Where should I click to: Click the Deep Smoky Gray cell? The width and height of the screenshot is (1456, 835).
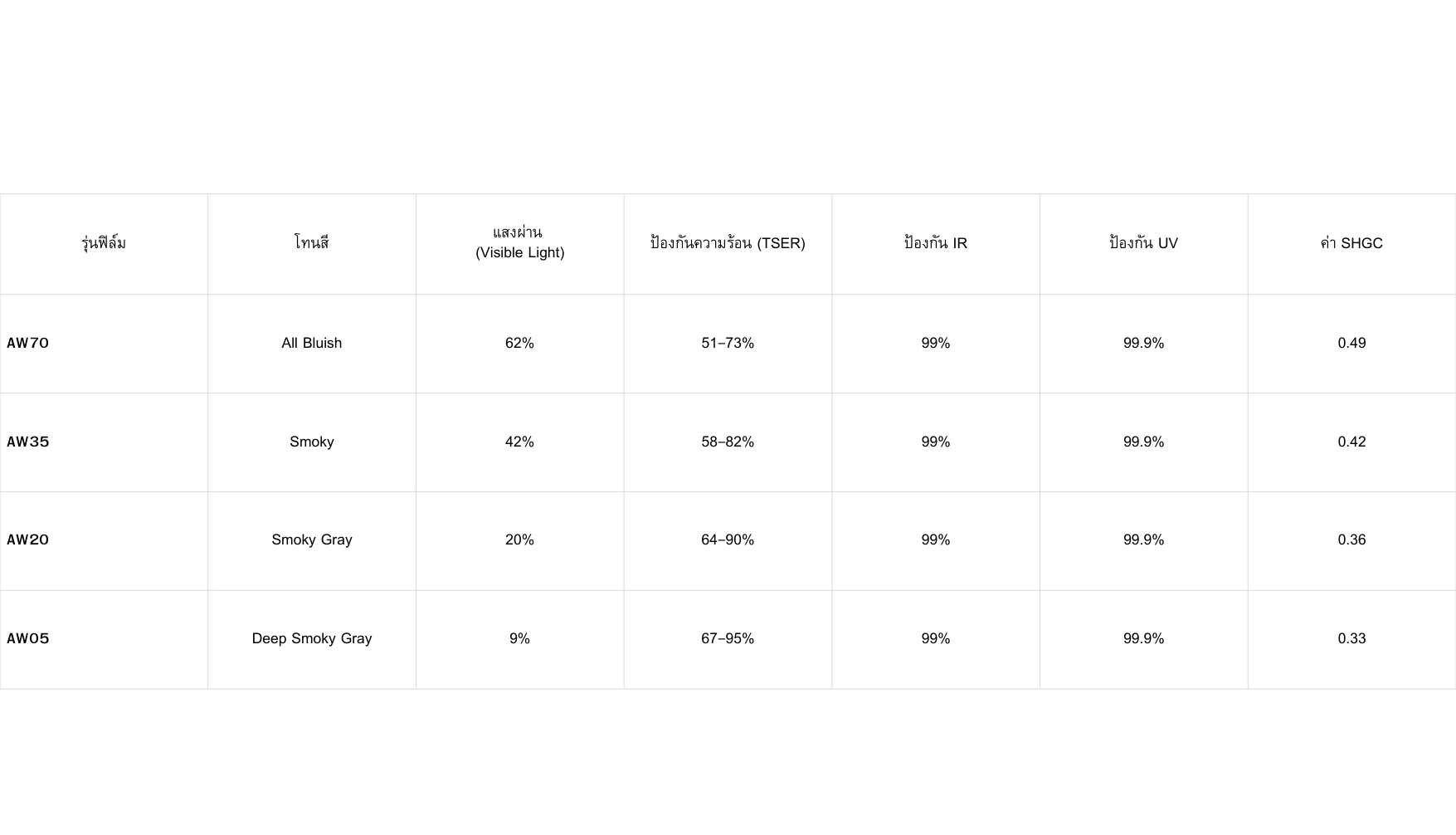pyautogui.click(x=312, y=639)
